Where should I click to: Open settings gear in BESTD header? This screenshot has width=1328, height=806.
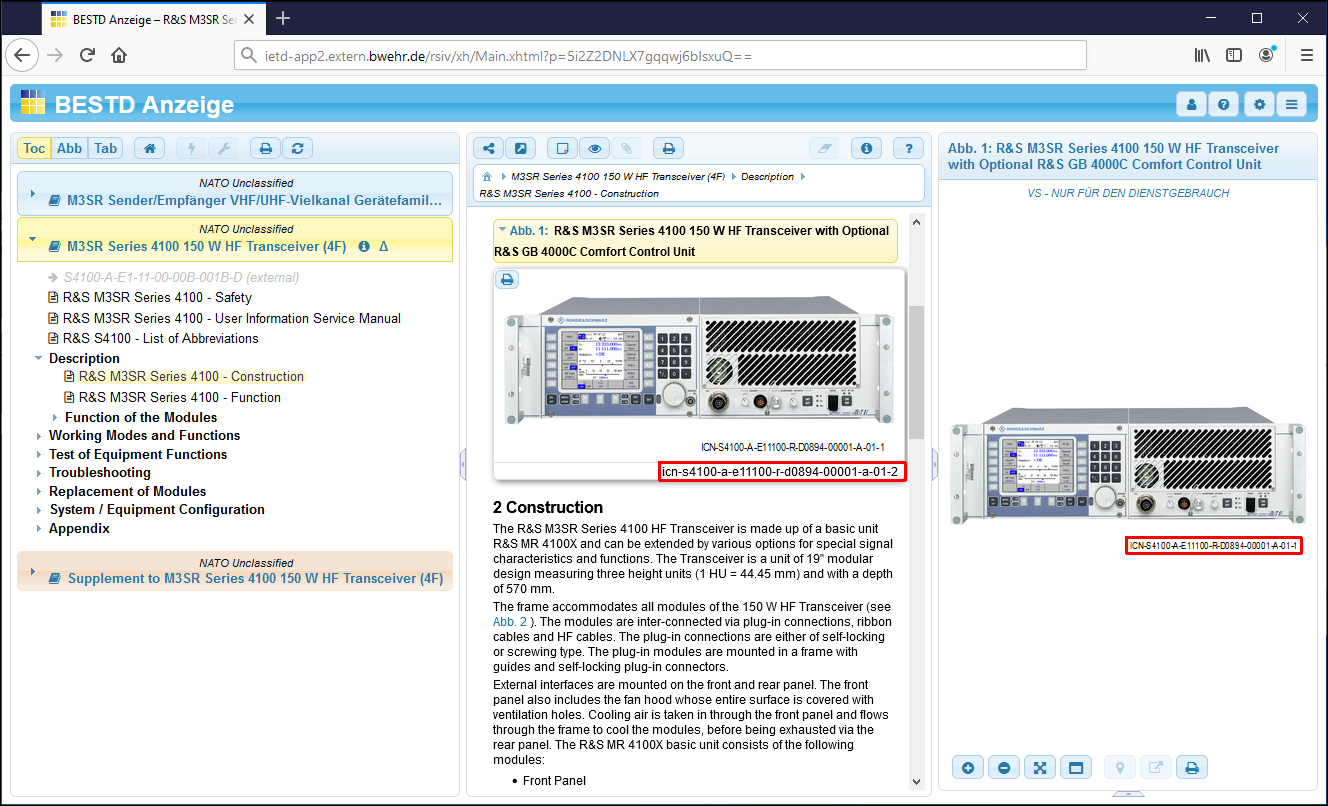[1259, 104]
